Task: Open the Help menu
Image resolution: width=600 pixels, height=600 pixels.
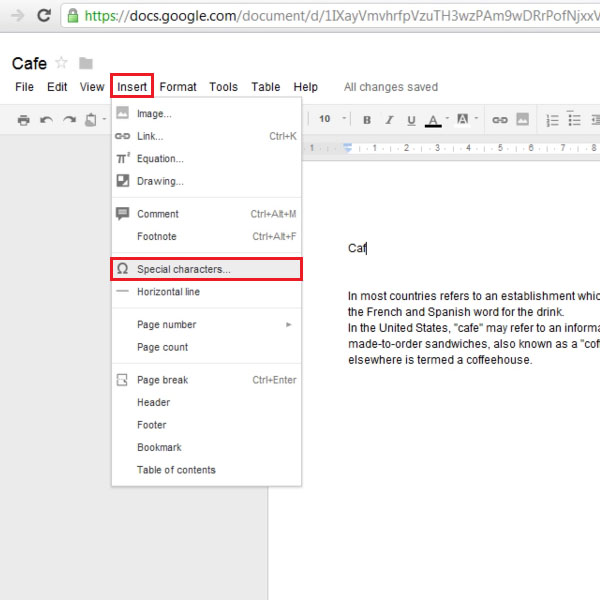Action: point(305,87)
